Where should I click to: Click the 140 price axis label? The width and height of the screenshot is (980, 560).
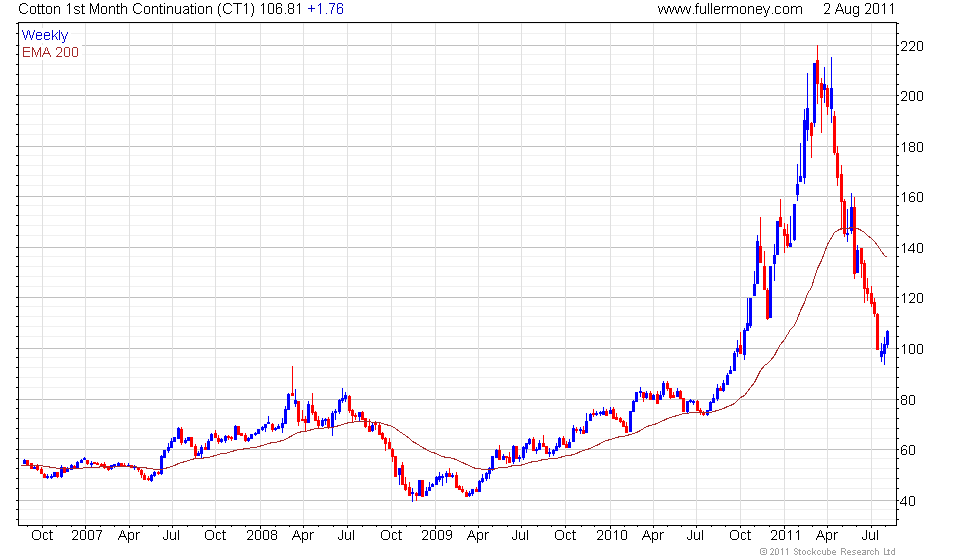pyautogui.click(x=912, y=248)
